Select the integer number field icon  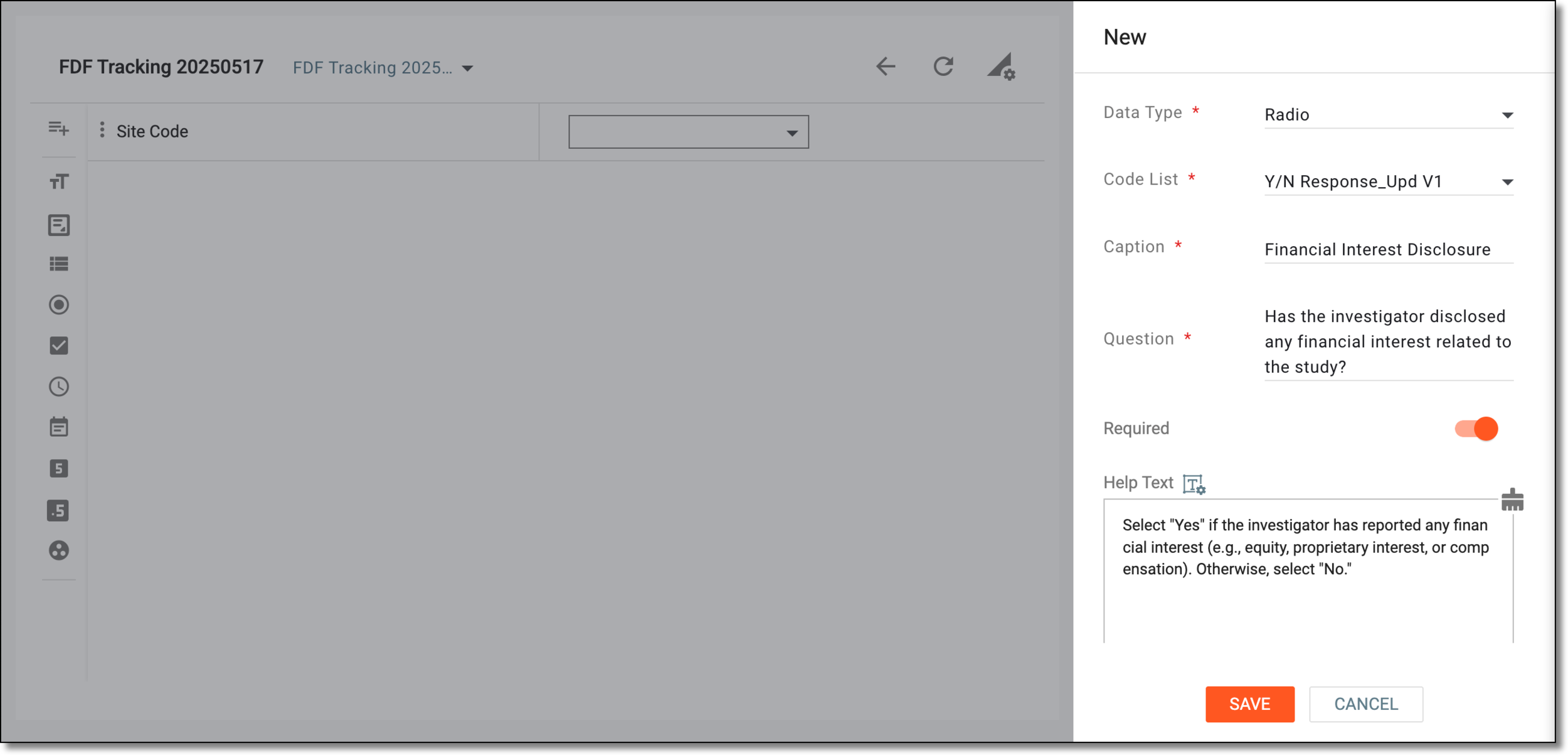tap(59, 469)
